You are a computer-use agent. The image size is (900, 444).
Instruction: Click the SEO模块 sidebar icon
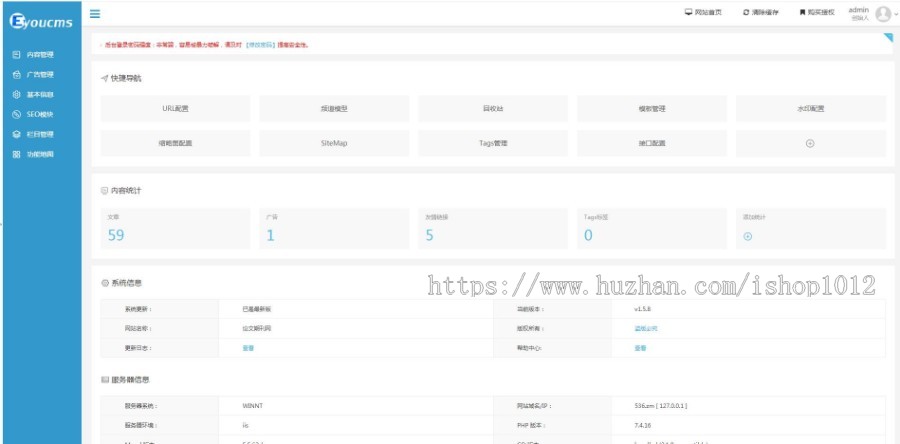point(17,115)
